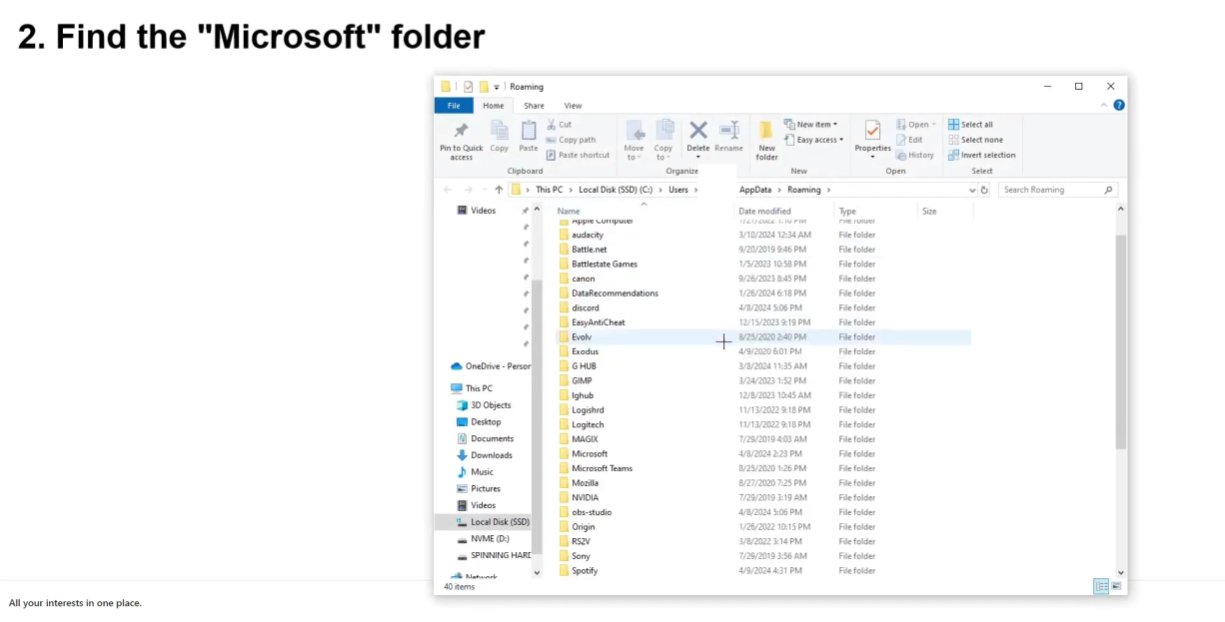This screenshot has width=1225, height=622.
Task: Pin current folder to Quick access
Action: (460, 138)
